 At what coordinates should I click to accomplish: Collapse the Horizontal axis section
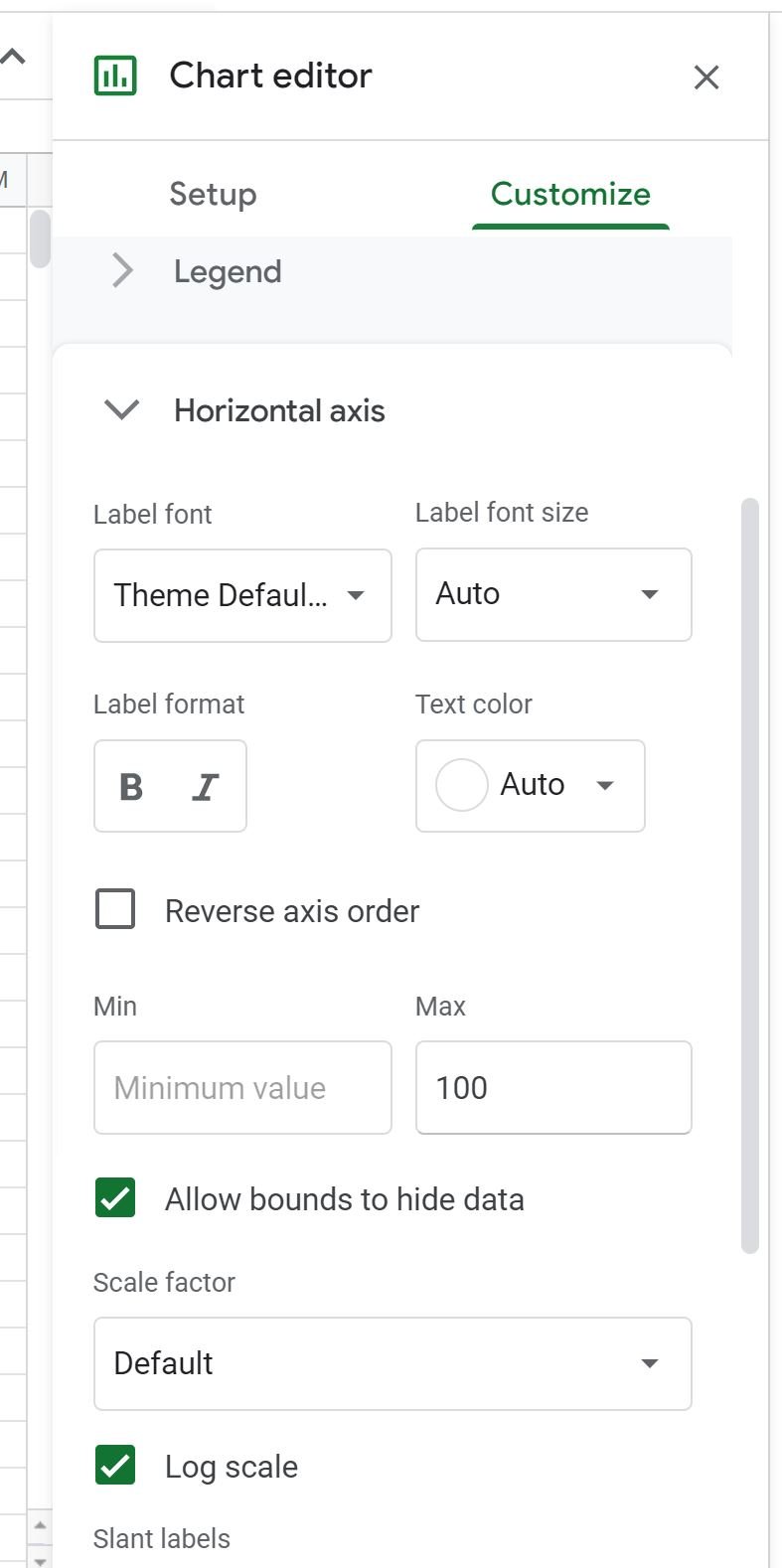point(122,409)
